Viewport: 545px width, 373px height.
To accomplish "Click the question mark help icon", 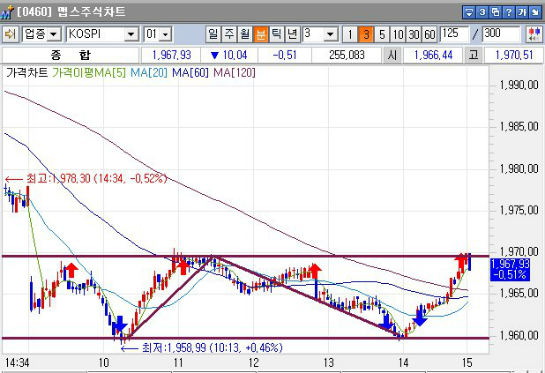I will point(509,13).
